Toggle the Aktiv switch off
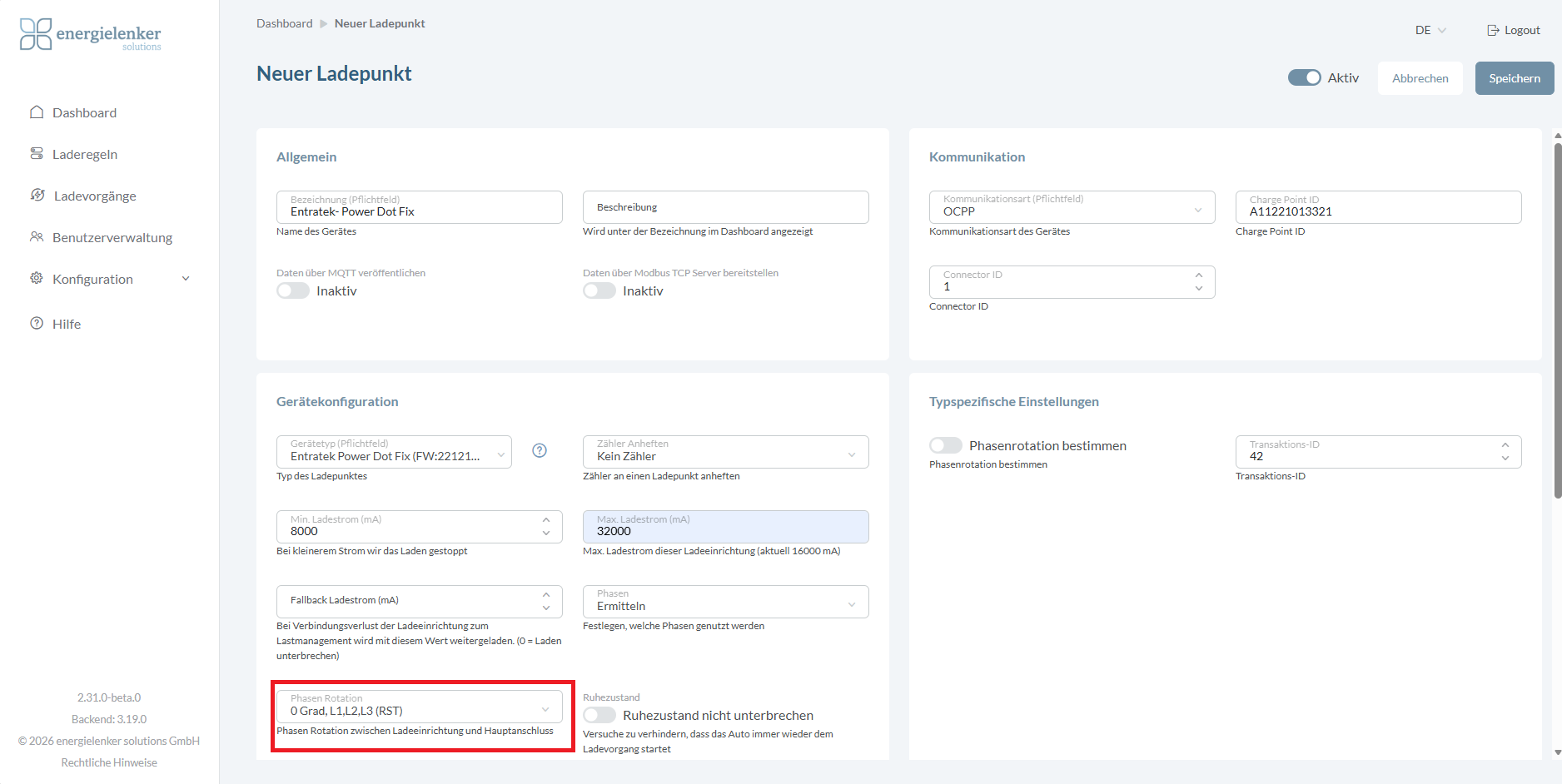Viewport: 1562px width, 784px height. tap(1304, 77)
